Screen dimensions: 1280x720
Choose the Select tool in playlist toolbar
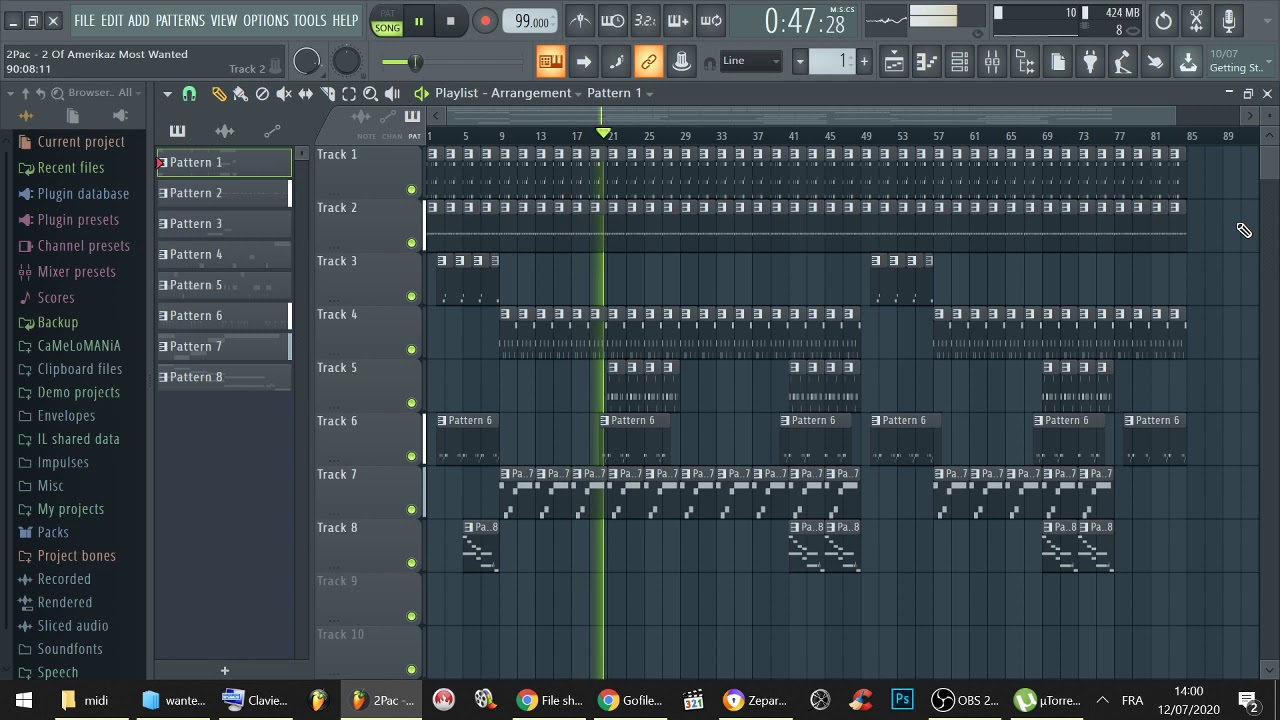tap(349, 94)
